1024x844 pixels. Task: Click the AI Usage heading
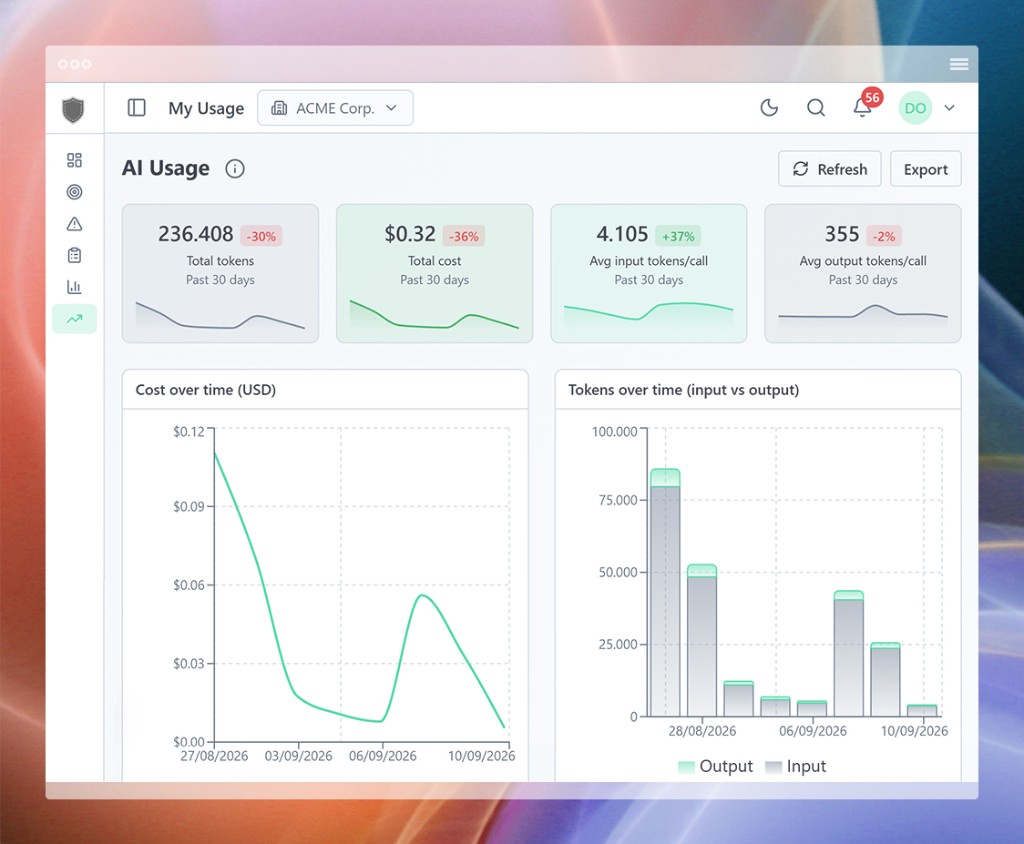pyautogui.click(x=166, y=169)
